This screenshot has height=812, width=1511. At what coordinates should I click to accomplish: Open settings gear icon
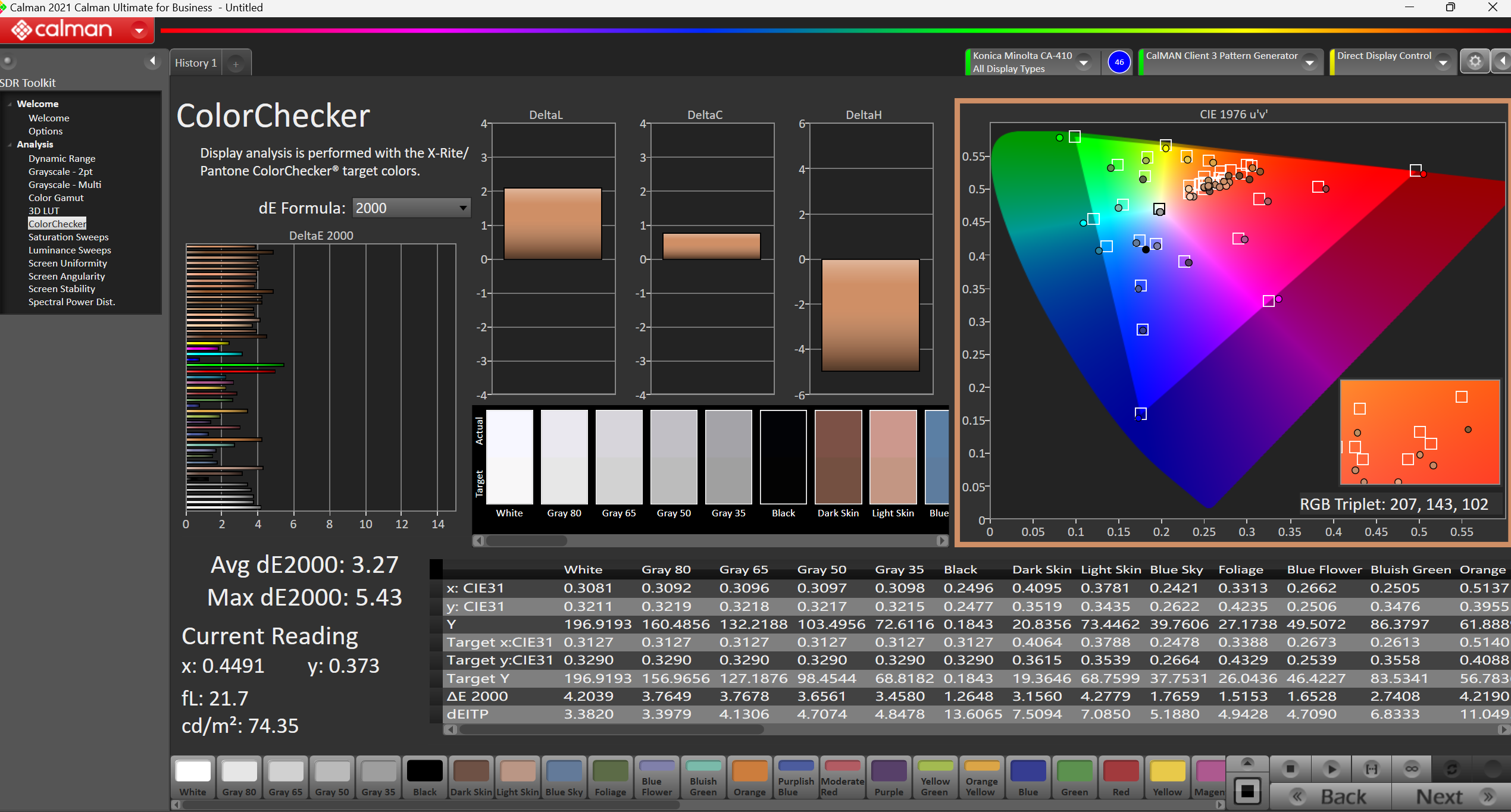click(1475, 62)
